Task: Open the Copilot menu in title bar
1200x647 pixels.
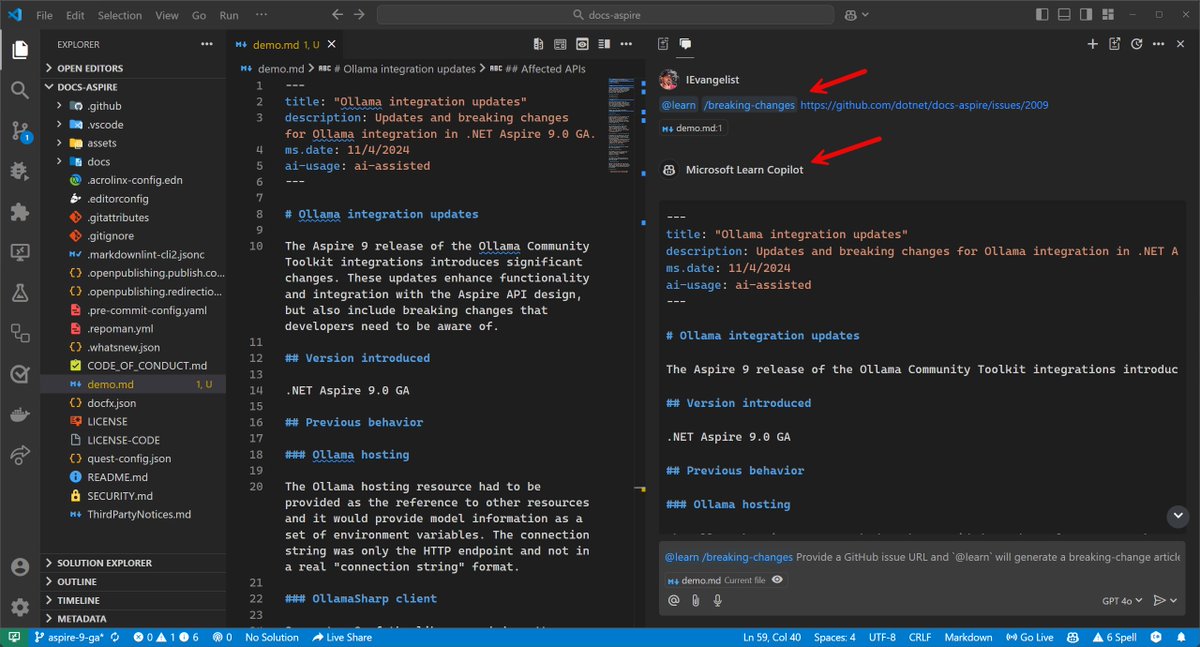Action: click(x=857, y=15)
